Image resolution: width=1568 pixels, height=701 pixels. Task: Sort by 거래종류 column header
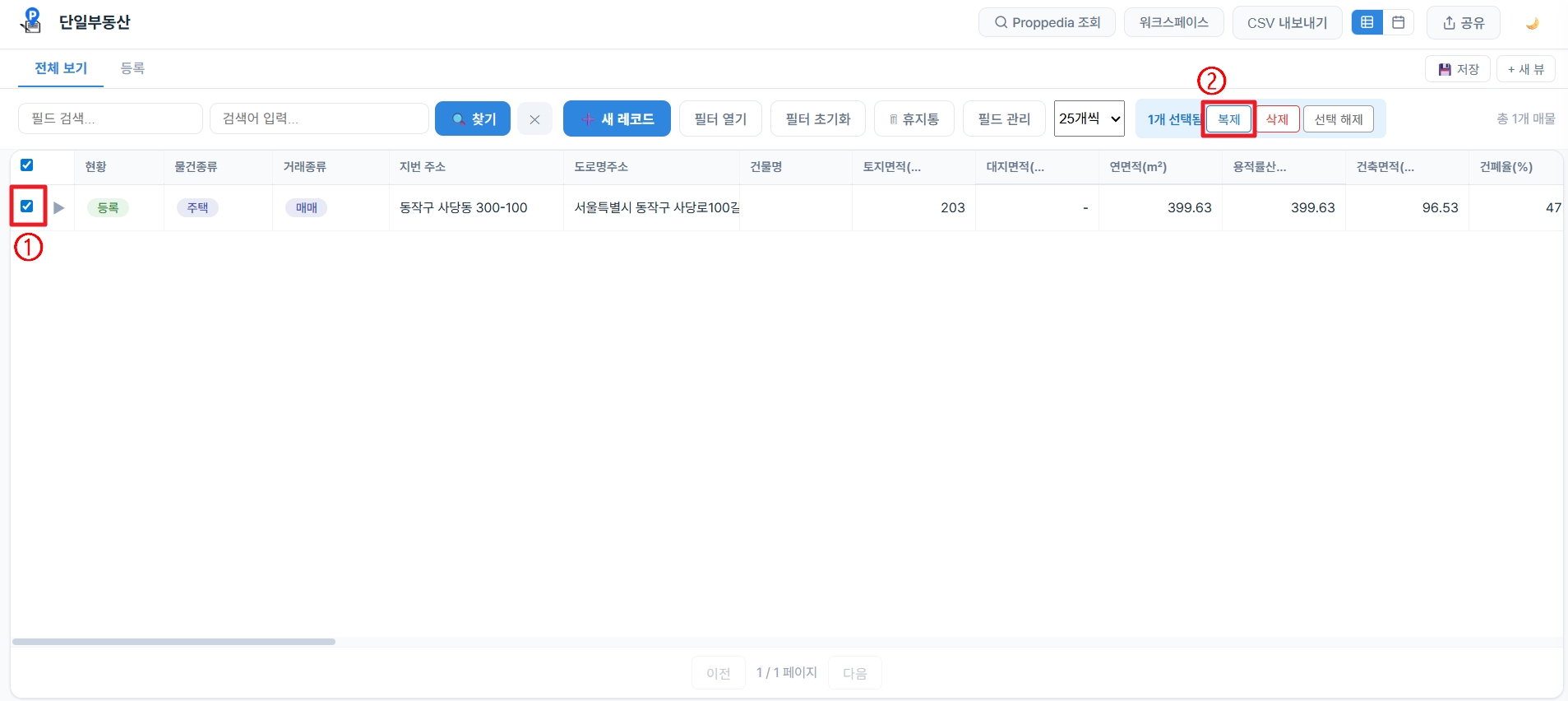tap(331, 167)
